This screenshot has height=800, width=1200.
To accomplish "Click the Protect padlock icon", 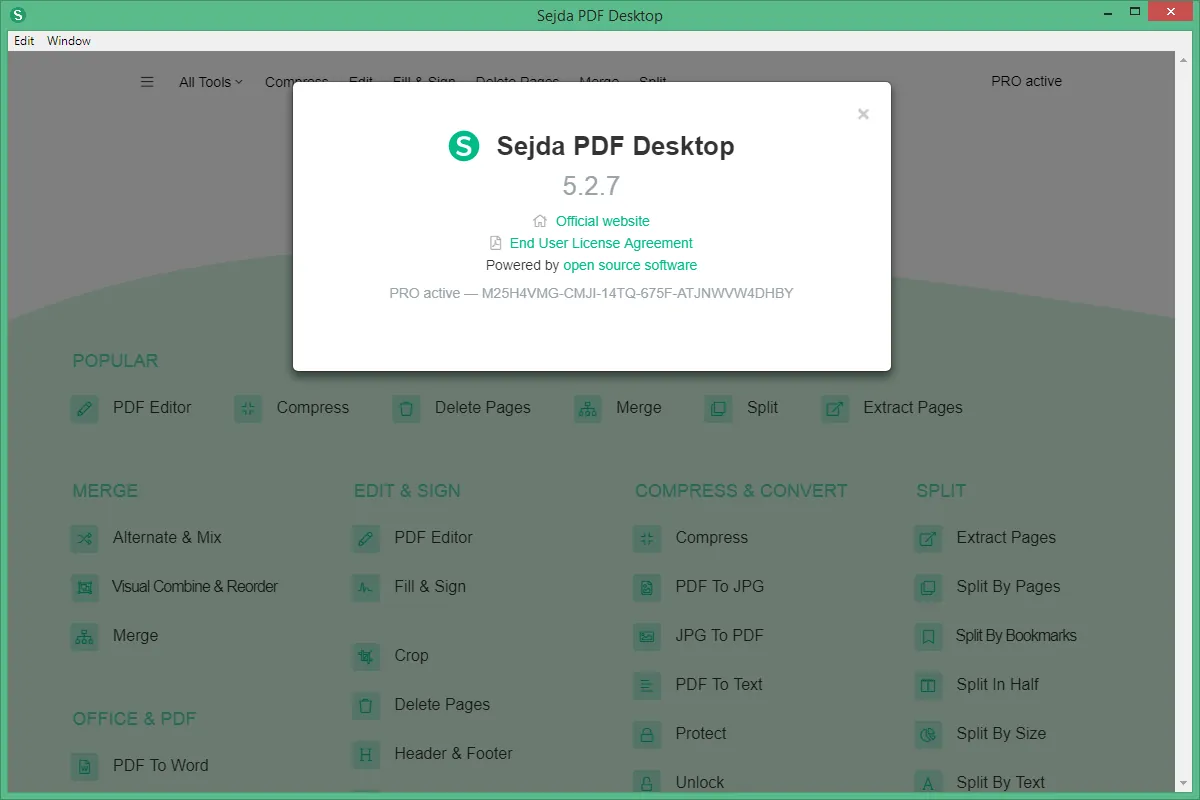I will 647,734.
